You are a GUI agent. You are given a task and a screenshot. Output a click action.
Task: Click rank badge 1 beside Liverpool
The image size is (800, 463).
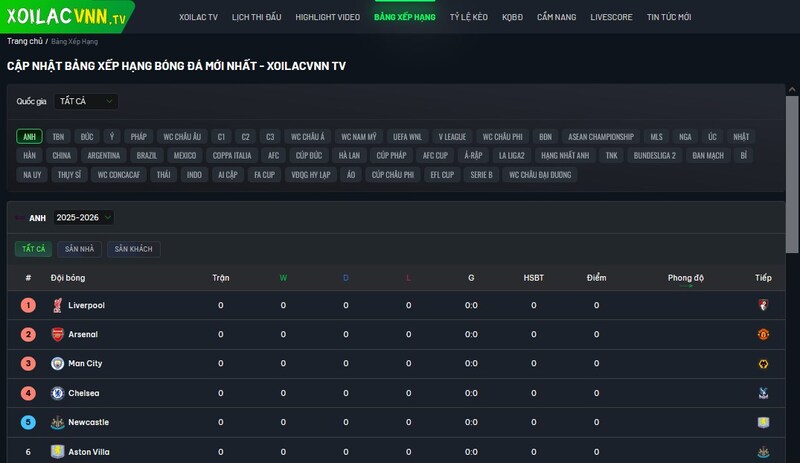pos(28,305)
